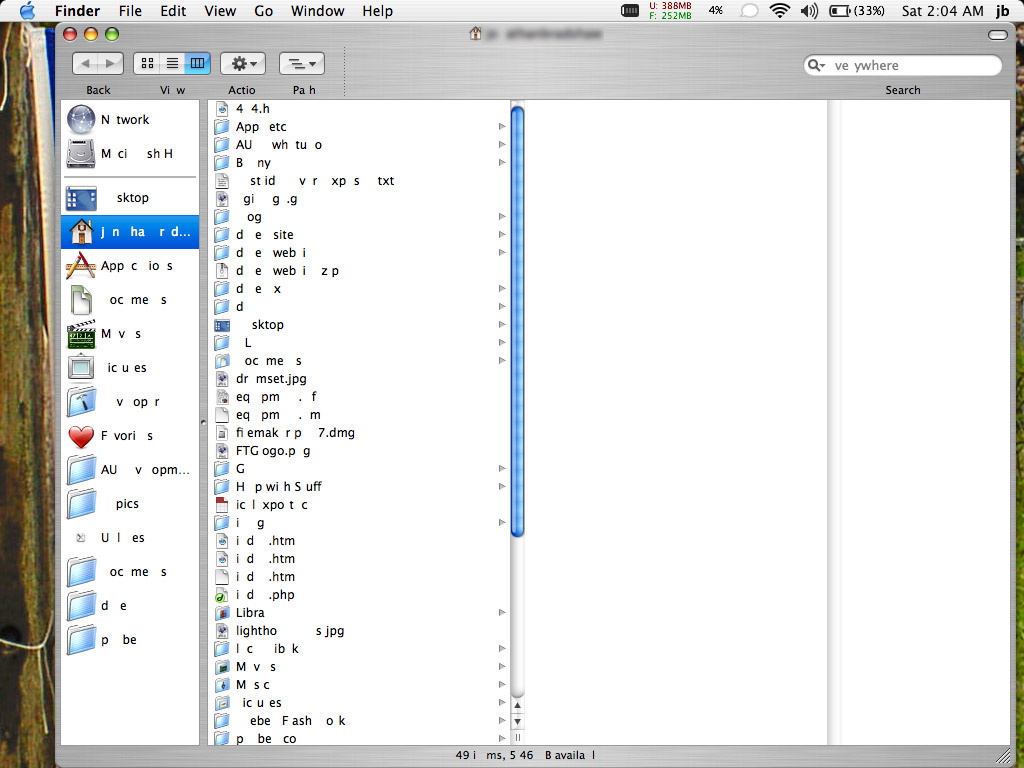The image size is (1024, 768).
Task: Open the Wi-Fi status menu
Action: [780, 10]
